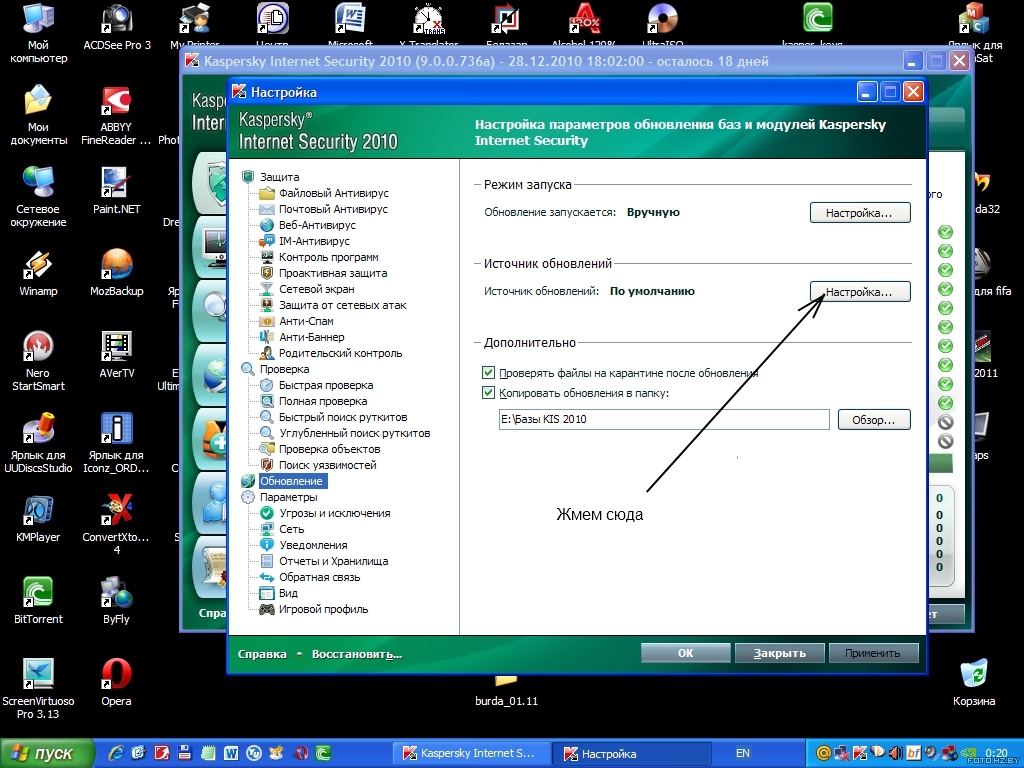Open Быстрый поиск руткитов settings
1024x768 pixels.
343,417
